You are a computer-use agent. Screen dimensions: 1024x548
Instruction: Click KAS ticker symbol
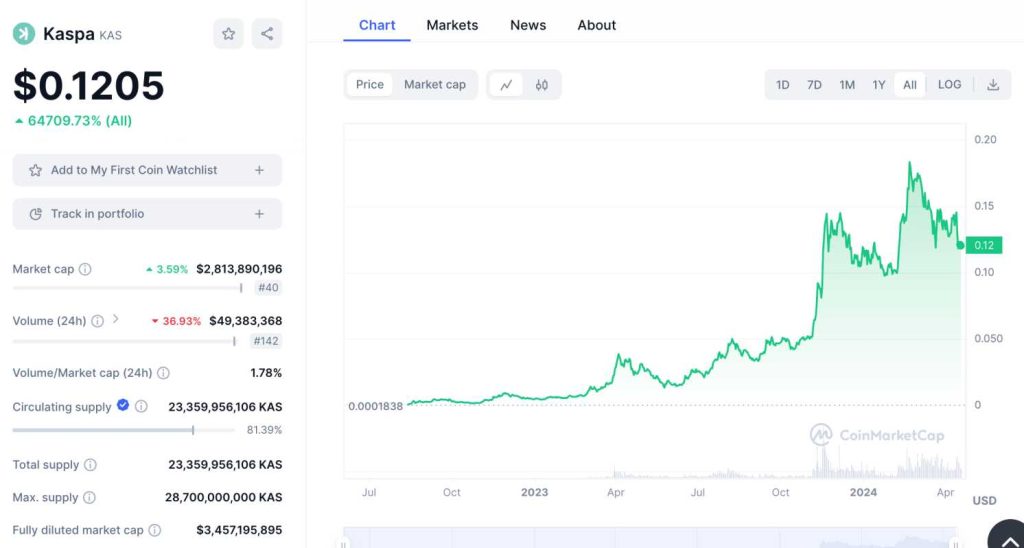(110, 35)
